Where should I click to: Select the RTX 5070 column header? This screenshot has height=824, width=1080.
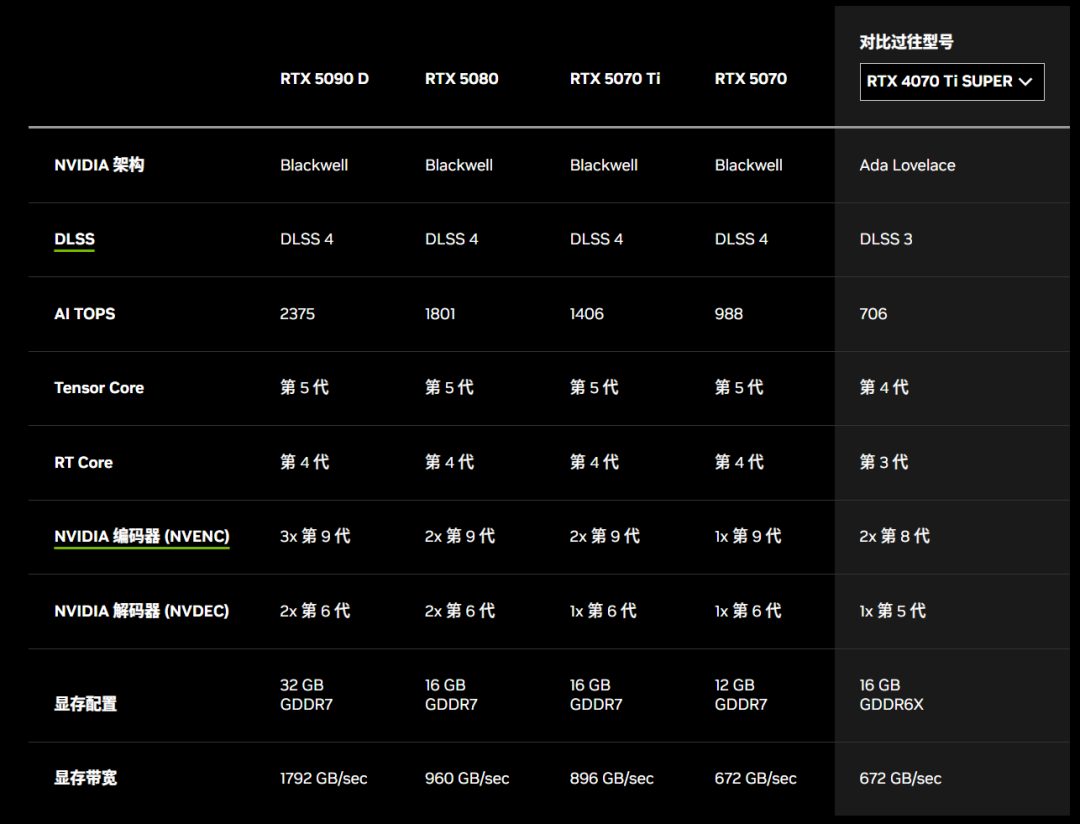point(751,79)
